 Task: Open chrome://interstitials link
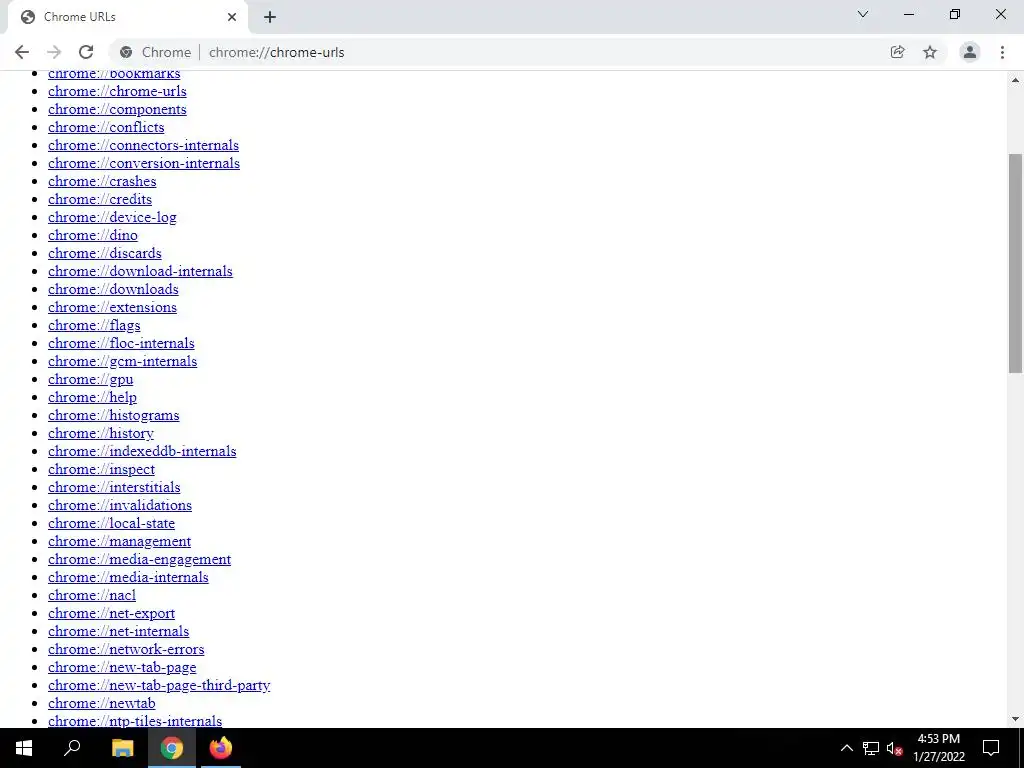point(114,487)
